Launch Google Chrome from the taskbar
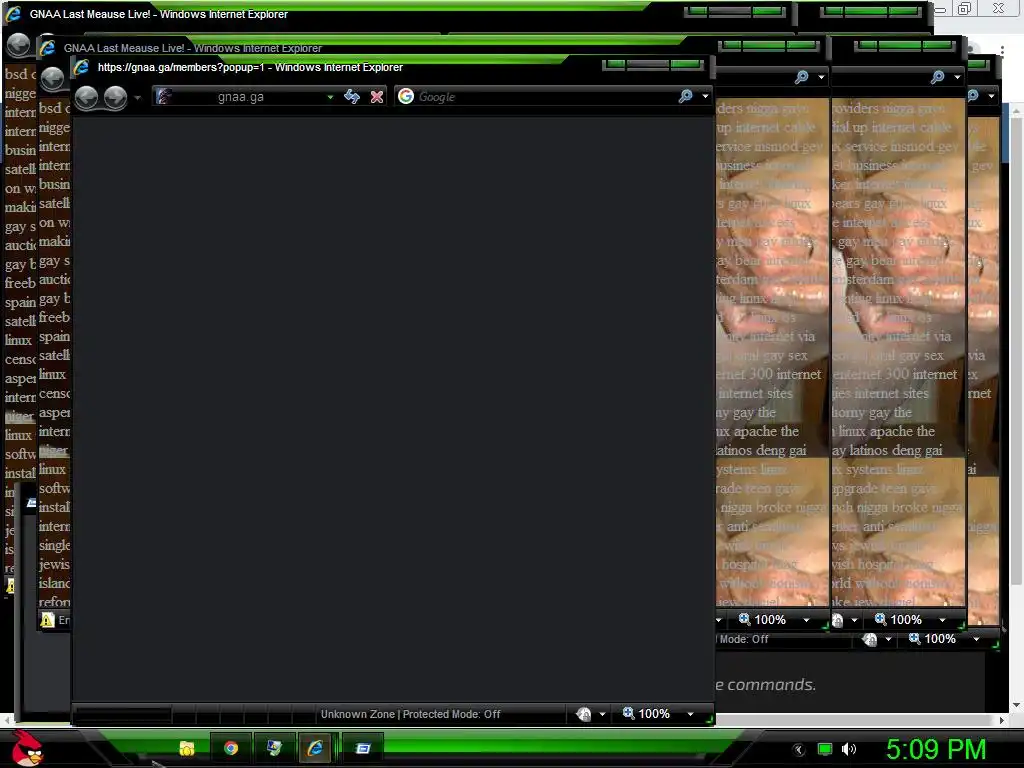This screenshot has width=1024, height=768. [231, 748]
